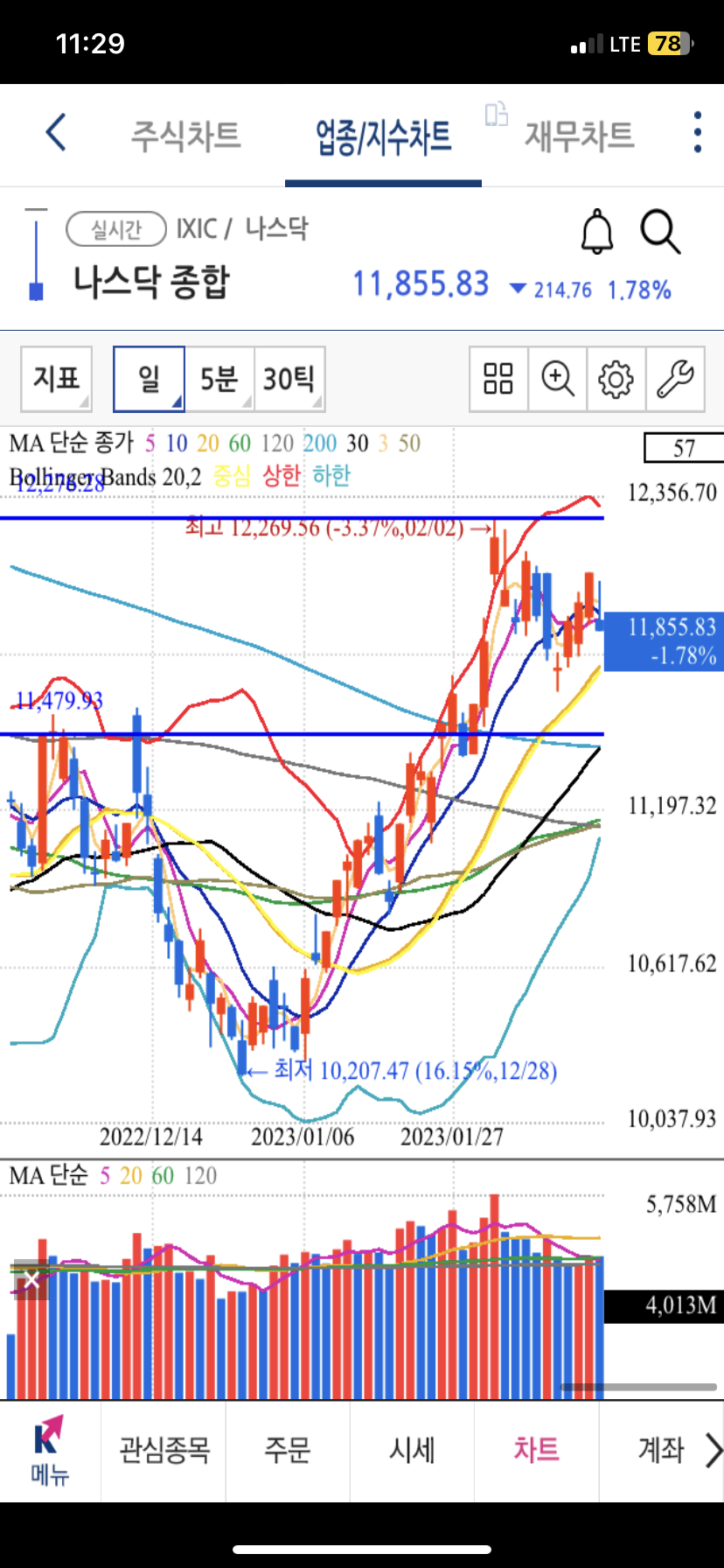The image size is (724, 1568).
Task: Open the 30틱 tick period dropdown
Action: tap(289, 379)
